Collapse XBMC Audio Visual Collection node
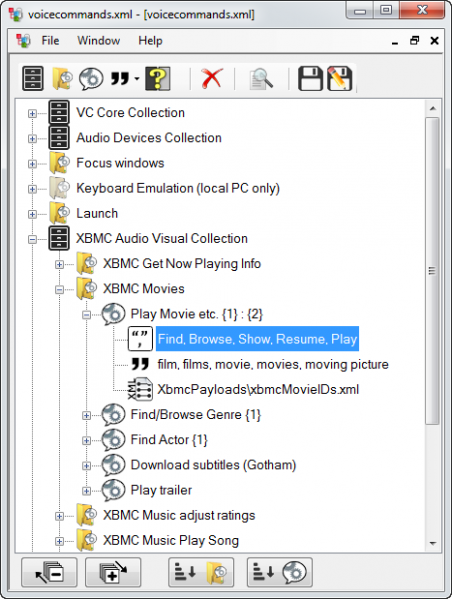Image resolution: width=452 pixels, height=599 pixels. [x=32, y=240]
